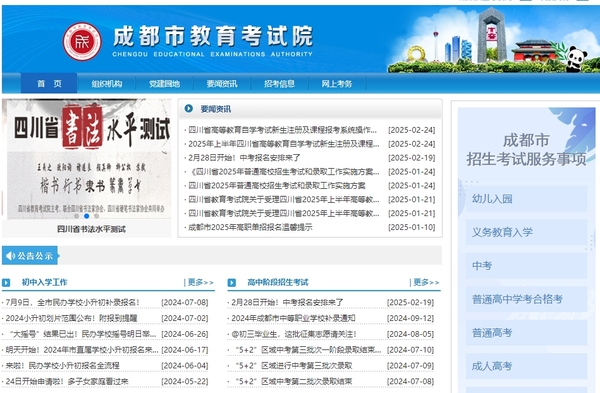The width and height of the screenshot is (600, 393).
Task: Open news 四川省高等教育自学考试新生注册及课程报考系统操作
Action: 282,130
